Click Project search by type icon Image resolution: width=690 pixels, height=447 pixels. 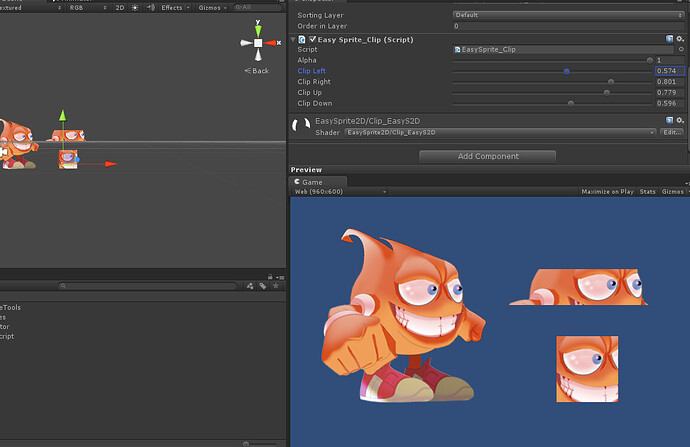pos(250,286)
